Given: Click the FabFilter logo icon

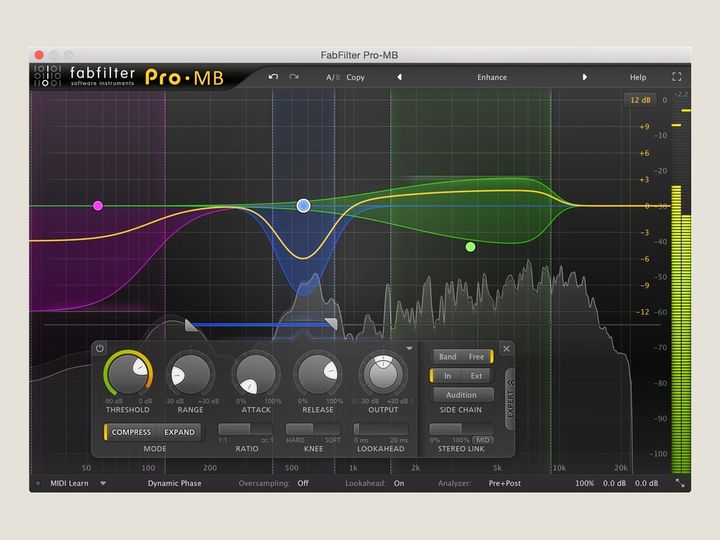Looking at the screenshot, I should tap(47, 76).
